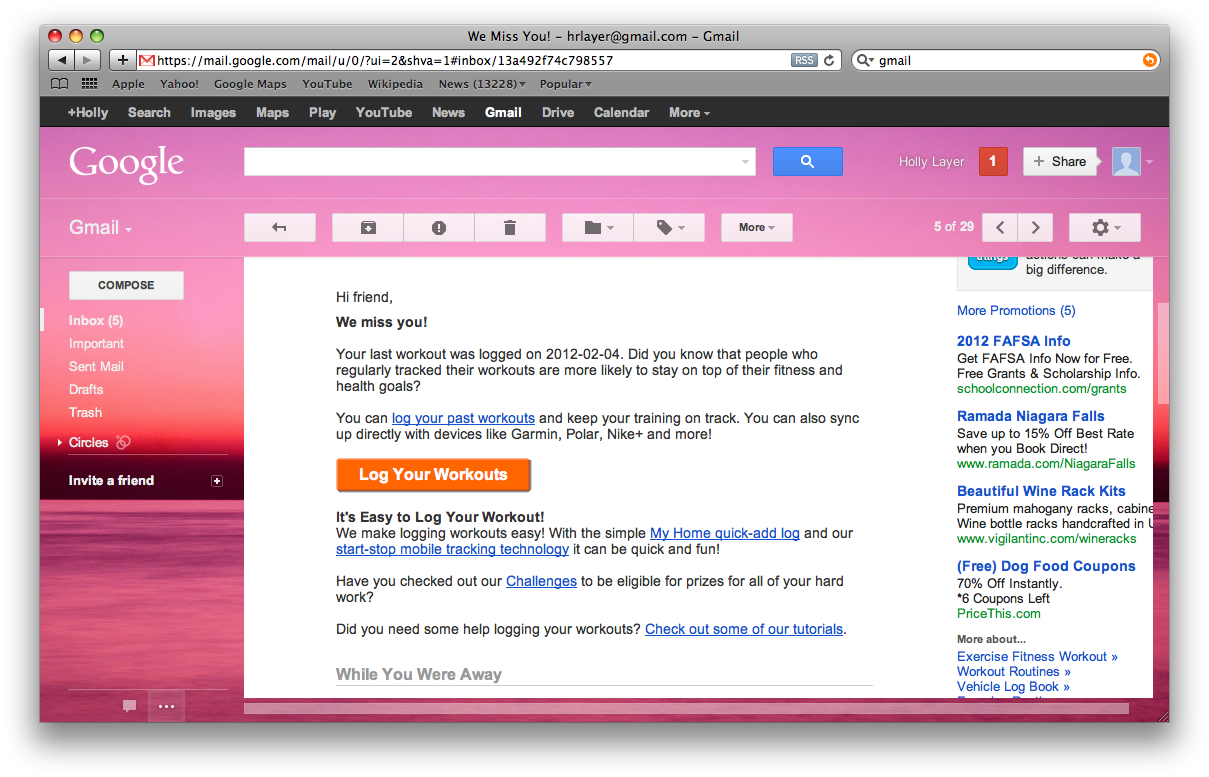1209x777 pixels.
Task: Open the Labels tag dropdown
Action: [x=670, y=228]
